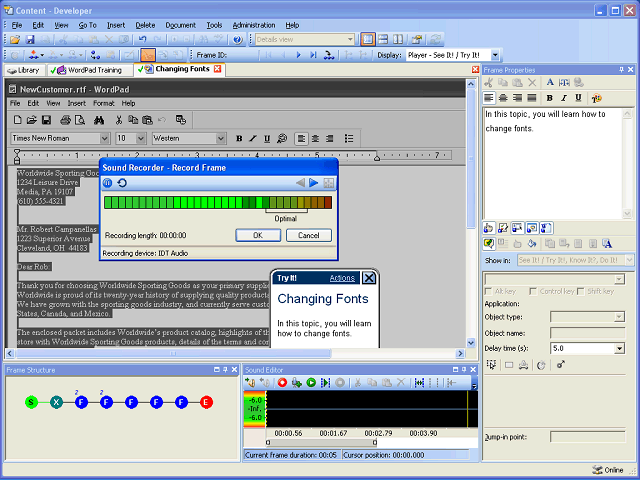Open the Details view dropdown
Screen dimensions: 640x480
point(350,40)
